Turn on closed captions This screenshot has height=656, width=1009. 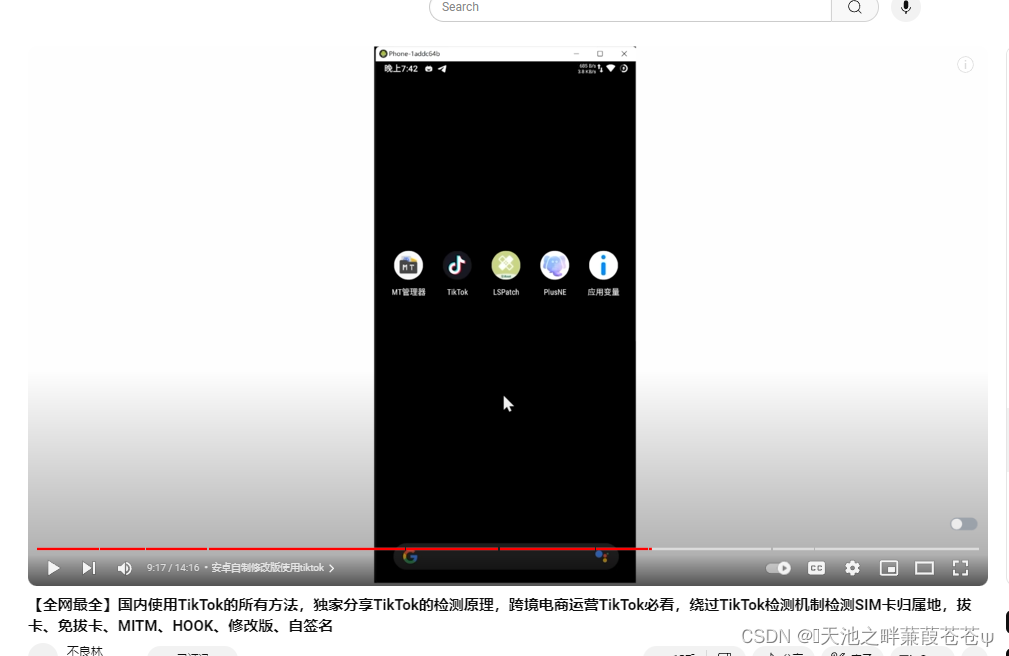pos(816,568)
